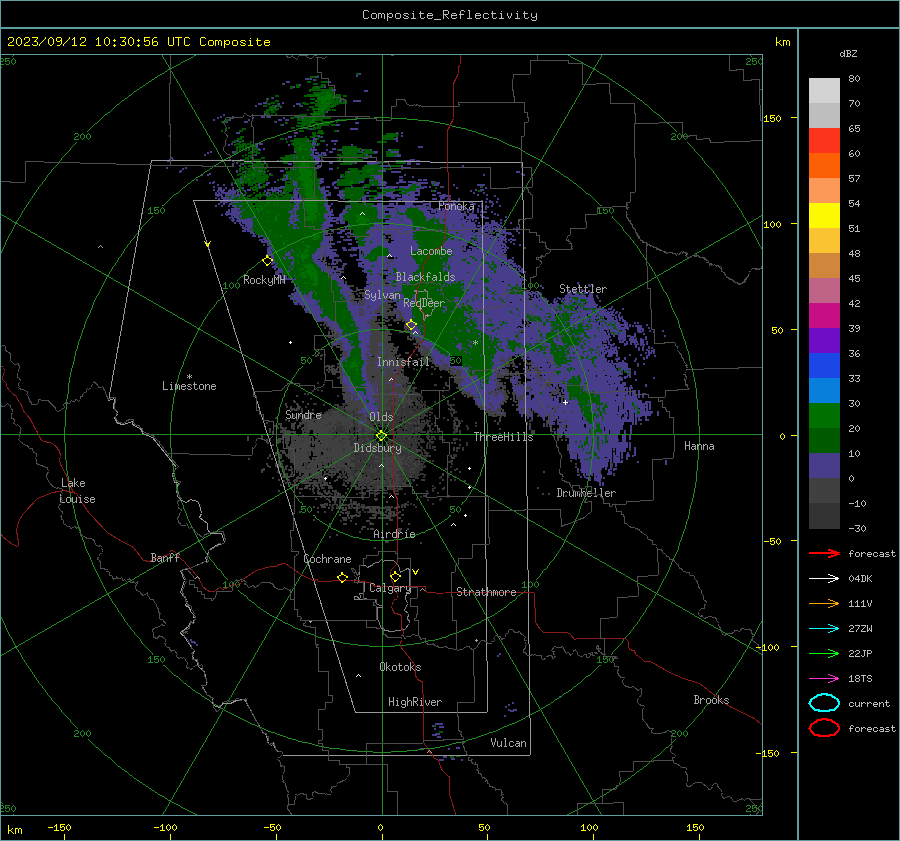
Task: Click the yellow radar-site diamond above Didsbury
Action: tap(381, 436)
